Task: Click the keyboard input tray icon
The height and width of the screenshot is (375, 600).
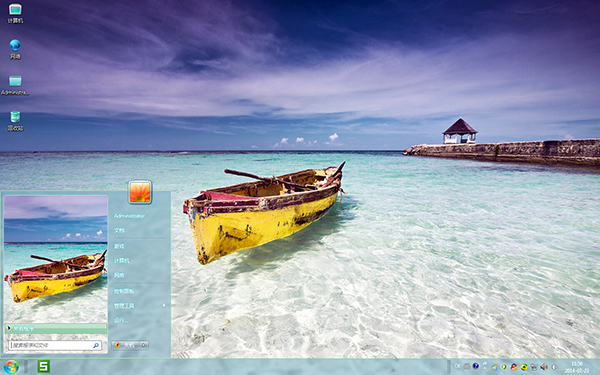Action: point(467,366)
